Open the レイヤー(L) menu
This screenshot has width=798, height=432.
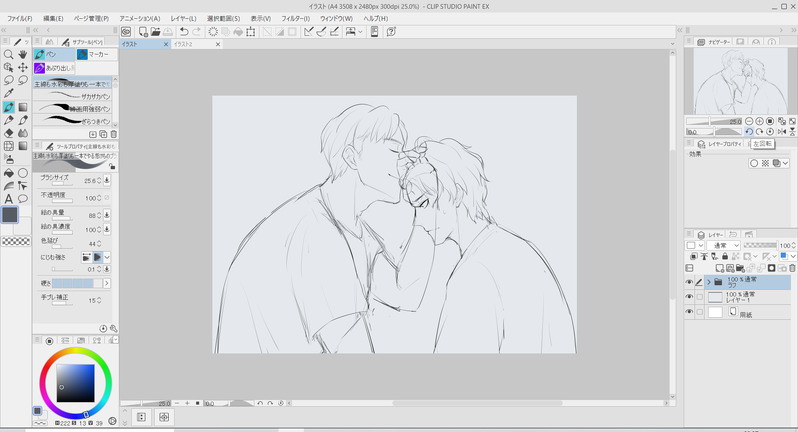[x=183, y=18]
